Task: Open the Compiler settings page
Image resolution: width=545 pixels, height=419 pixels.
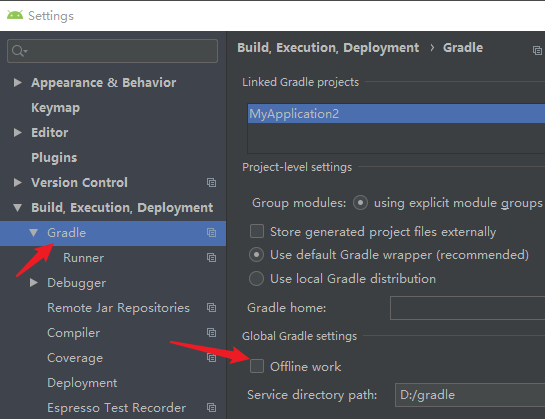Action: coord(74,333)
